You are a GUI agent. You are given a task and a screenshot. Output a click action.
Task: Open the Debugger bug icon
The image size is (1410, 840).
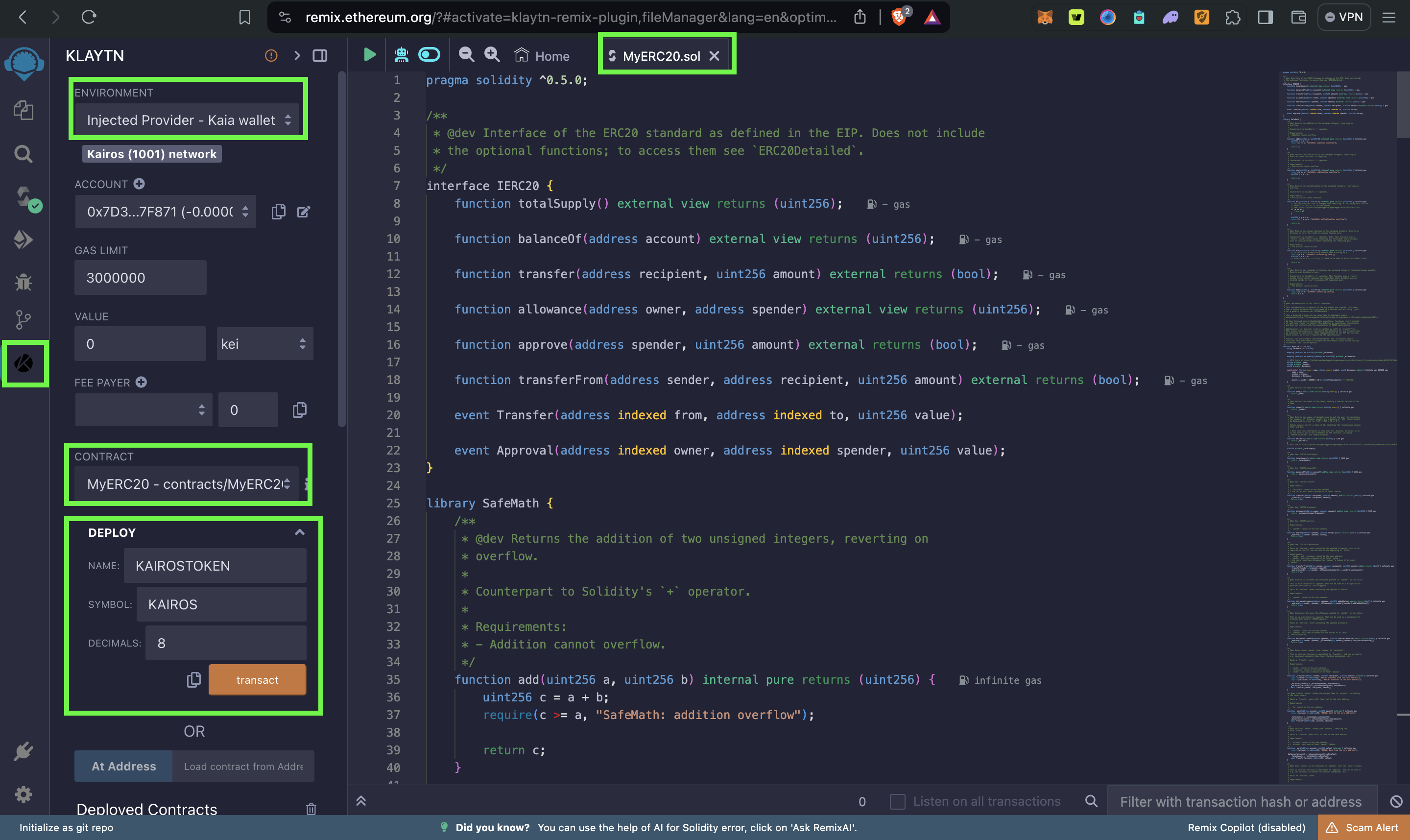(x=23, y=281)
